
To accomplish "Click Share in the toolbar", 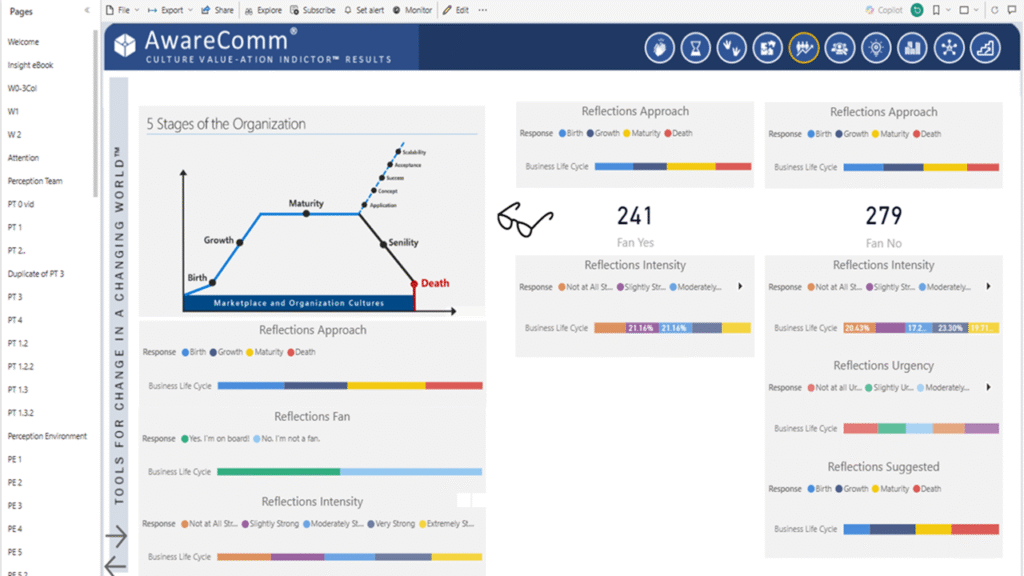I will click(217, 10).
